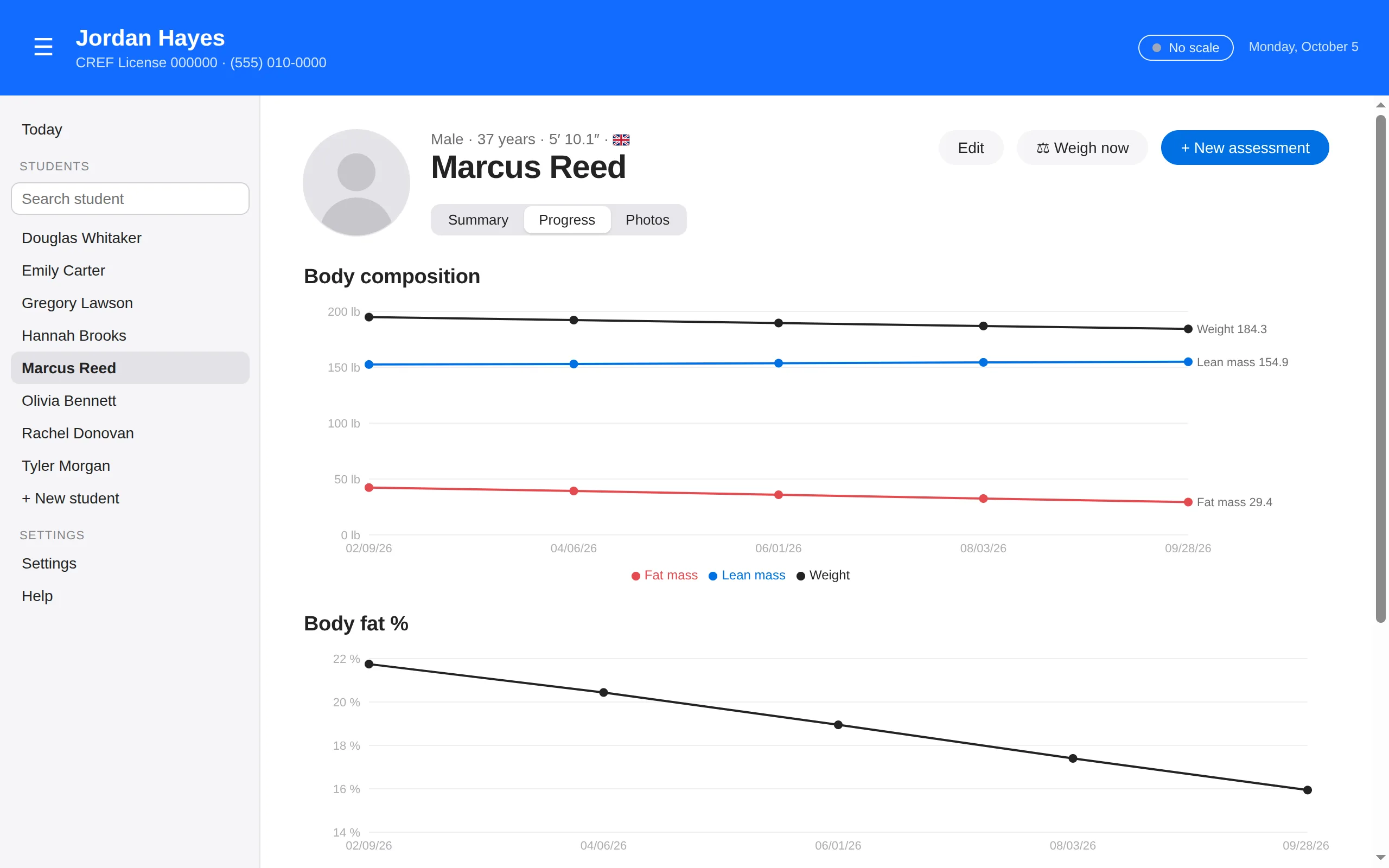This screenshot has width=1389, height=868.
Task: Click the No scale status indicator
Action: tap(1186, 48)
